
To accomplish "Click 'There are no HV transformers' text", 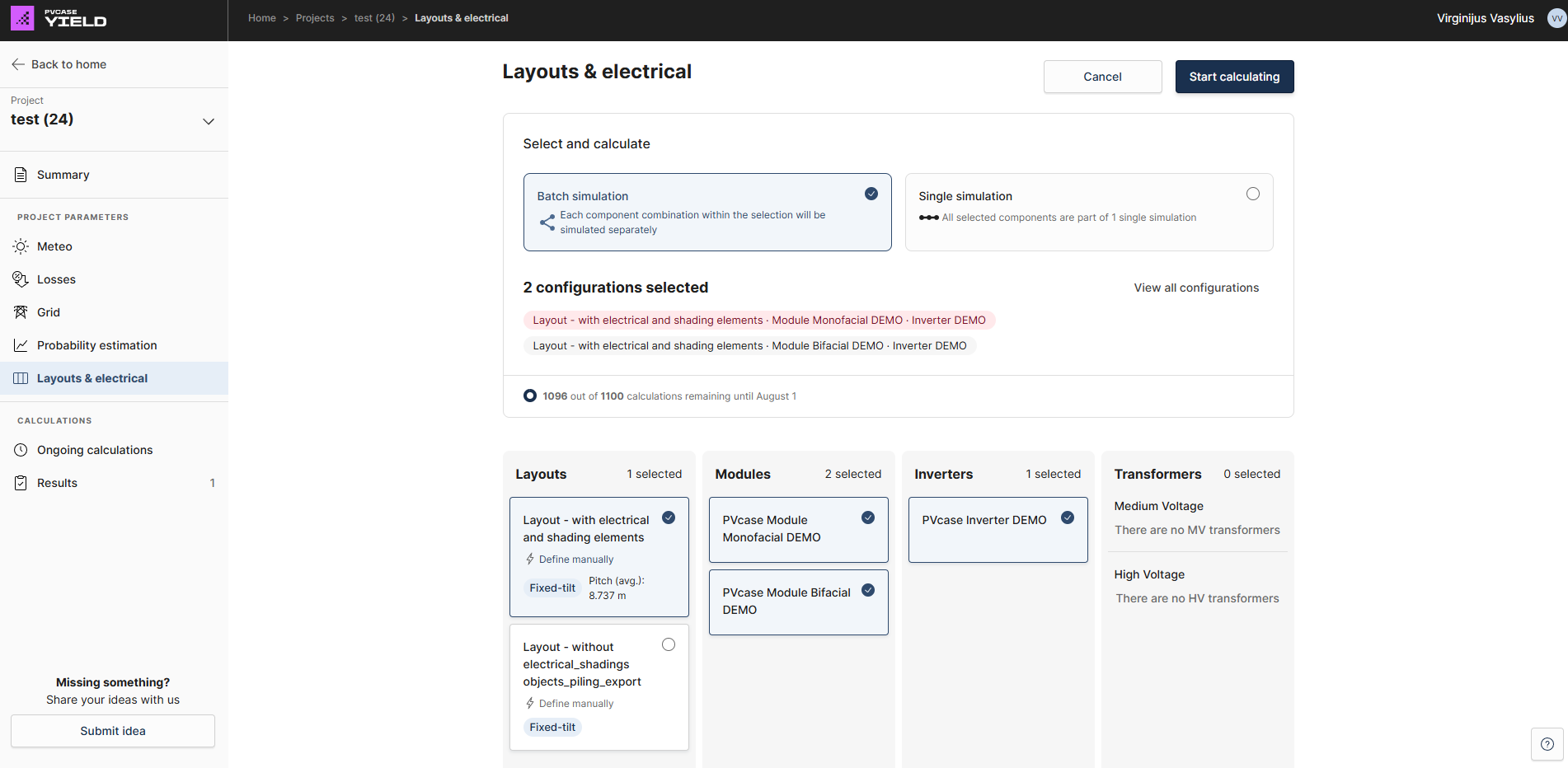I will pyautogui.click(x=1197, y=598).
